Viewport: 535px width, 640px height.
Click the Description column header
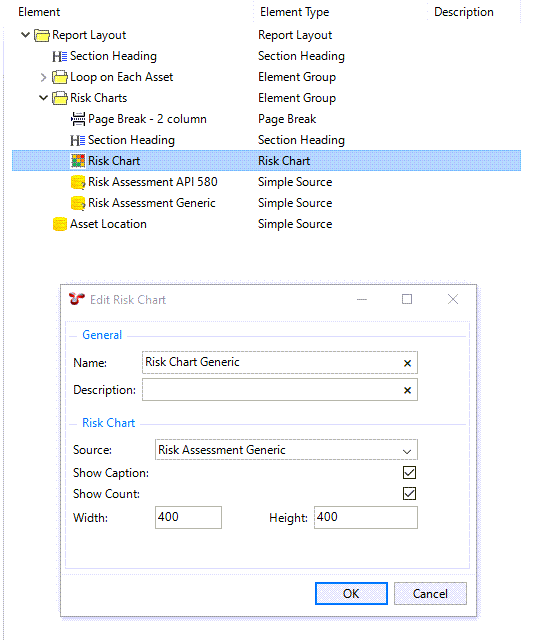tap(464, 12)
